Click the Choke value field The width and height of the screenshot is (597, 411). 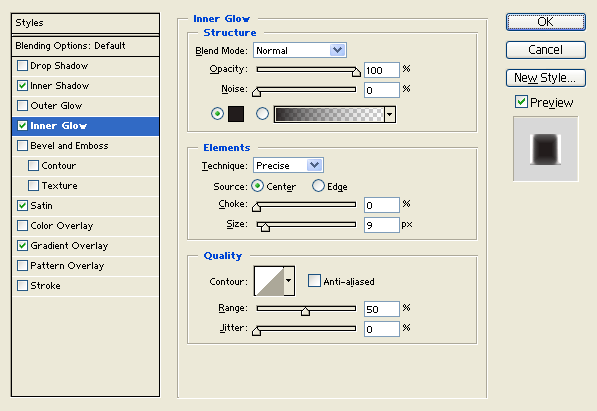point(382,205)
